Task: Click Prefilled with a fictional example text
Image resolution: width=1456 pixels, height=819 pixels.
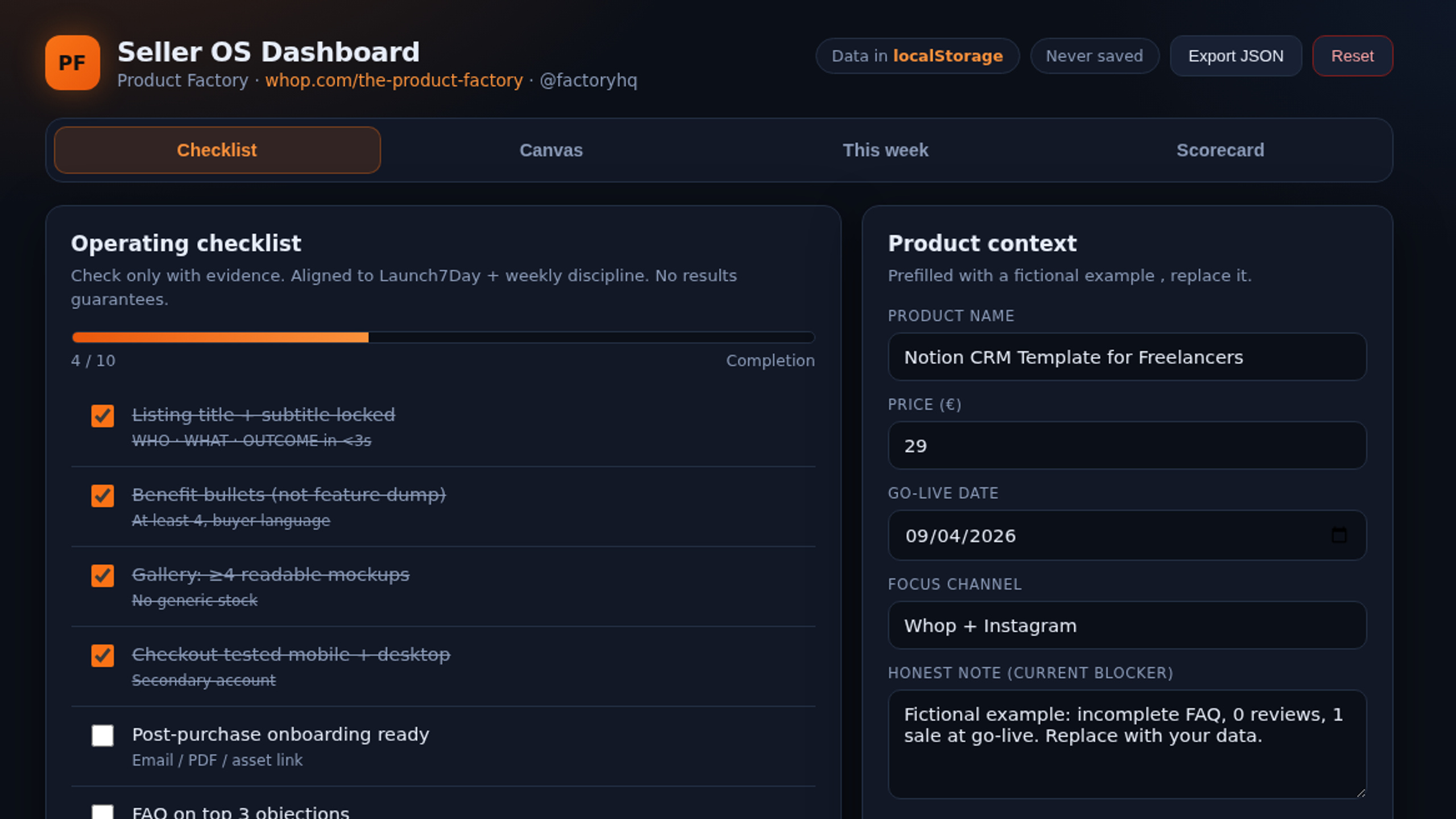Action: (1070, 276)
